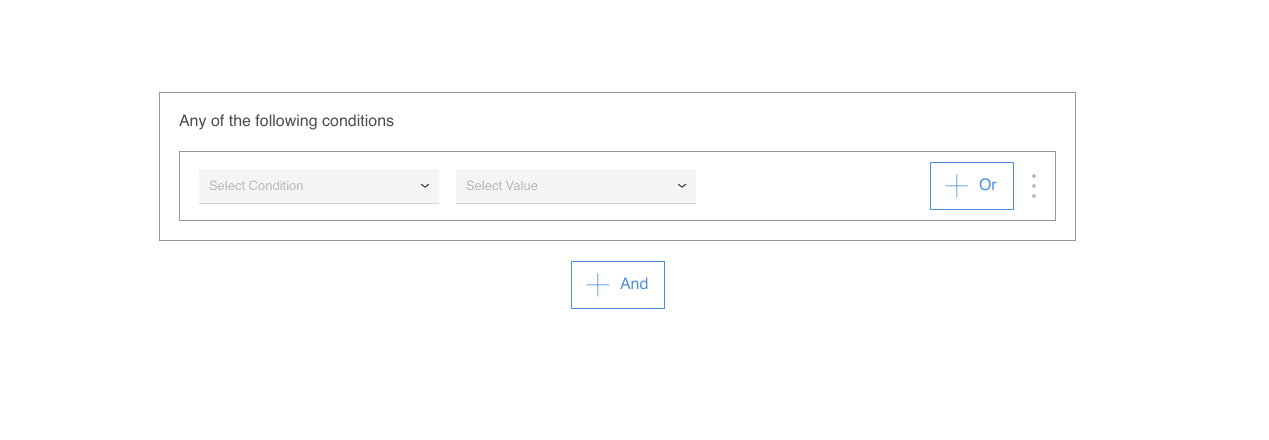Add an And condition group
This screenshot has width=1269, height=440.
[618, 285]
